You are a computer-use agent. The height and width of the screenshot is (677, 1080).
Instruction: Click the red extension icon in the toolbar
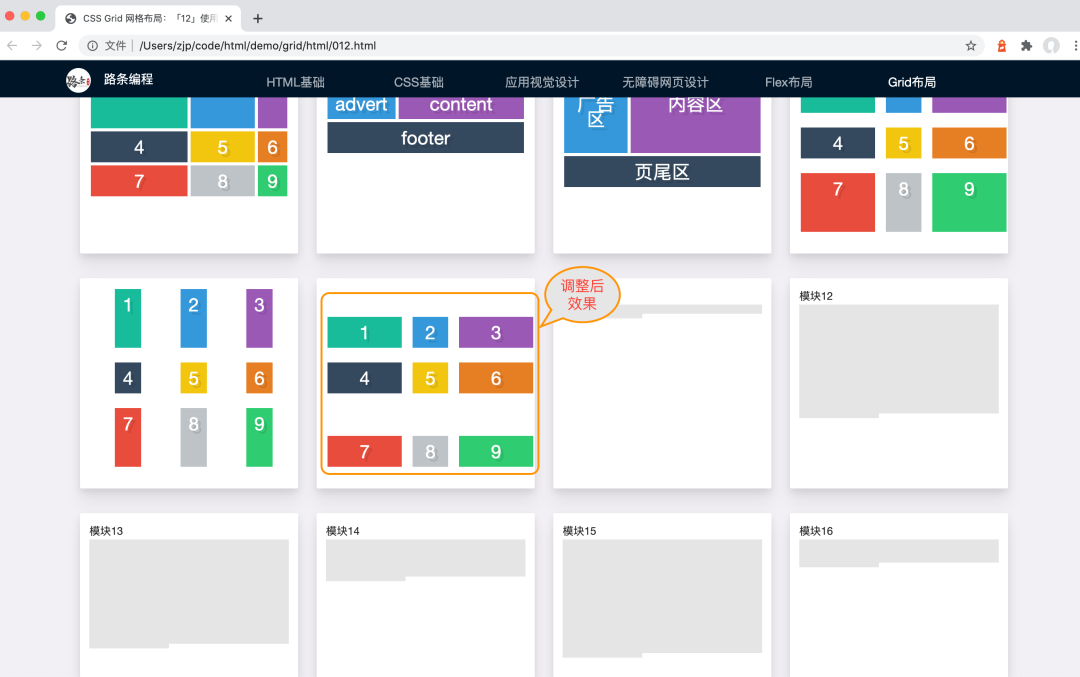pos(1001,45)
